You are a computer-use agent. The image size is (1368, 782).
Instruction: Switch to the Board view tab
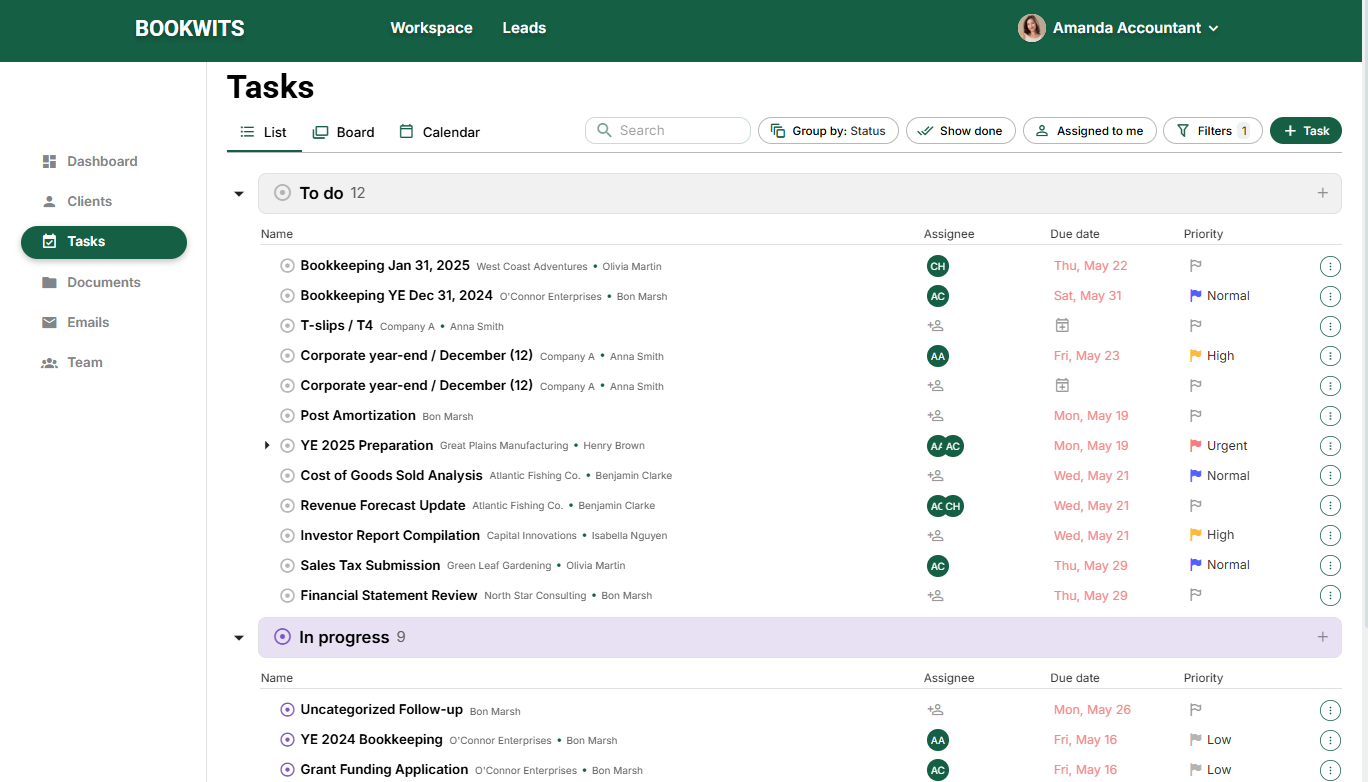343,131
